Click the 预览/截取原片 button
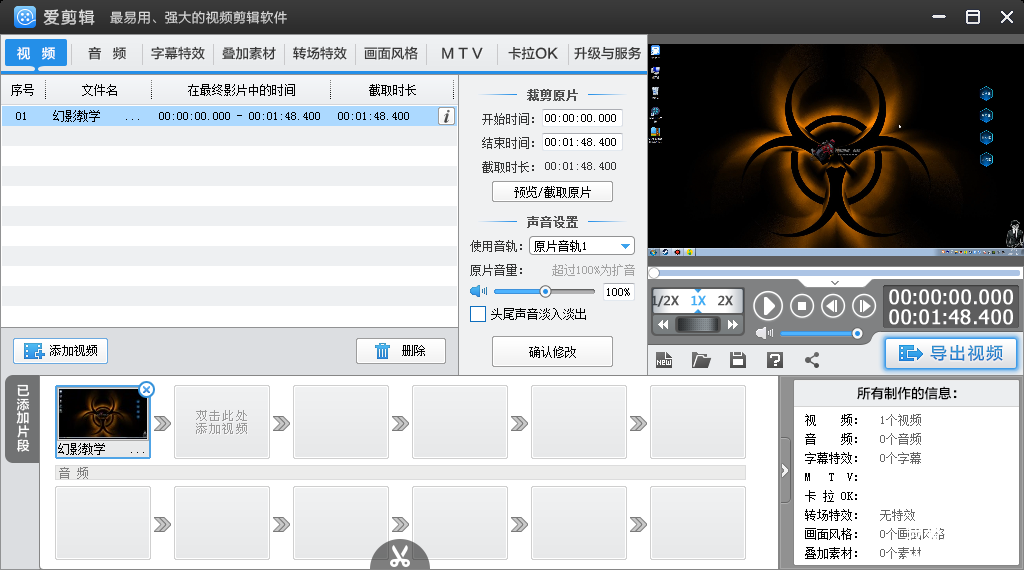 click(552, 192)
